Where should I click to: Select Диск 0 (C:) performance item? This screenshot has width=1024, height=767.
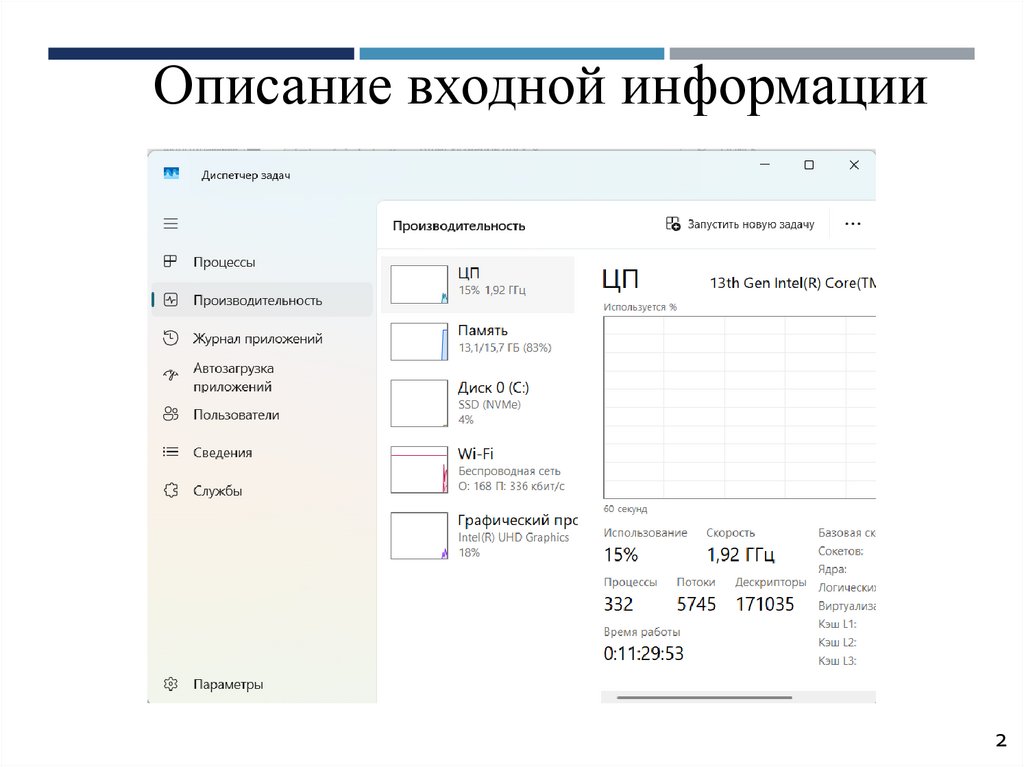click(x=478, y=403)
